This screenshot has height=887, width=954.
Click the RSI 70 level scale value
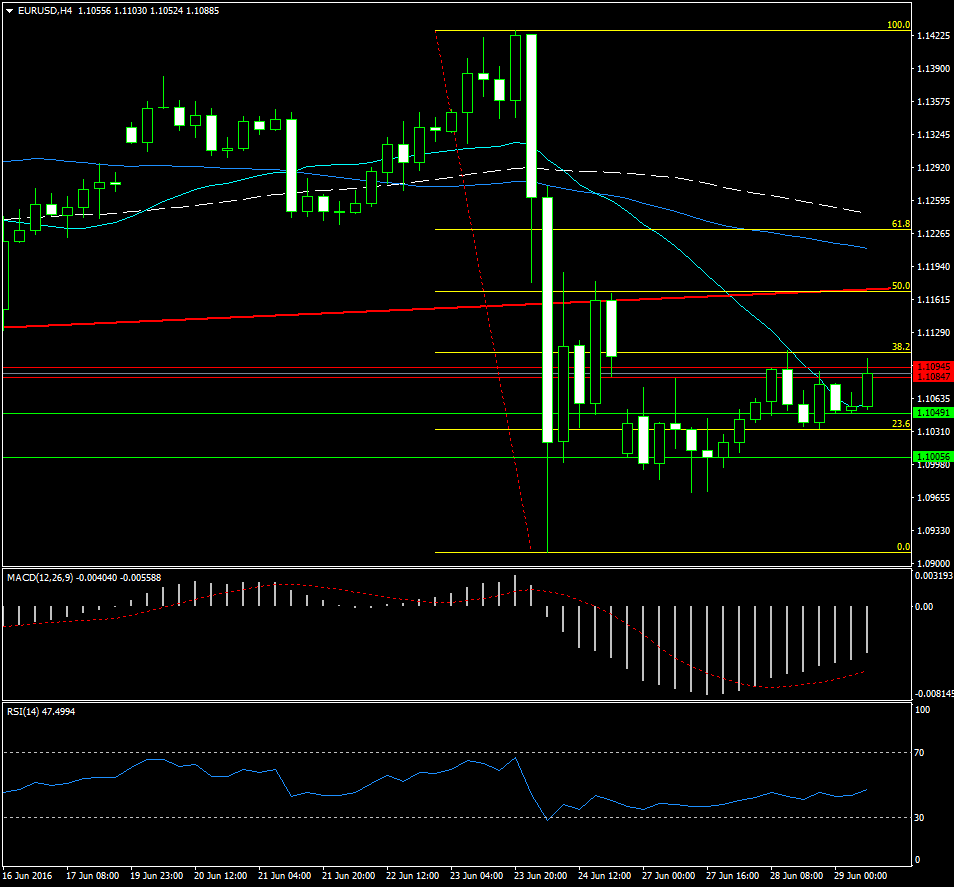pyautogui.click(x=922, y=751)
